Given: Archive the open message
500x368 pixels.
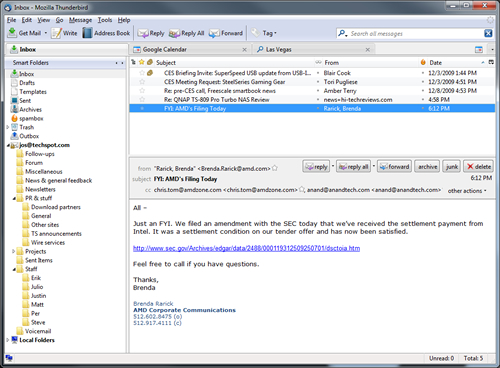Looking at the screenshot, I should click(x=427, y=167).
